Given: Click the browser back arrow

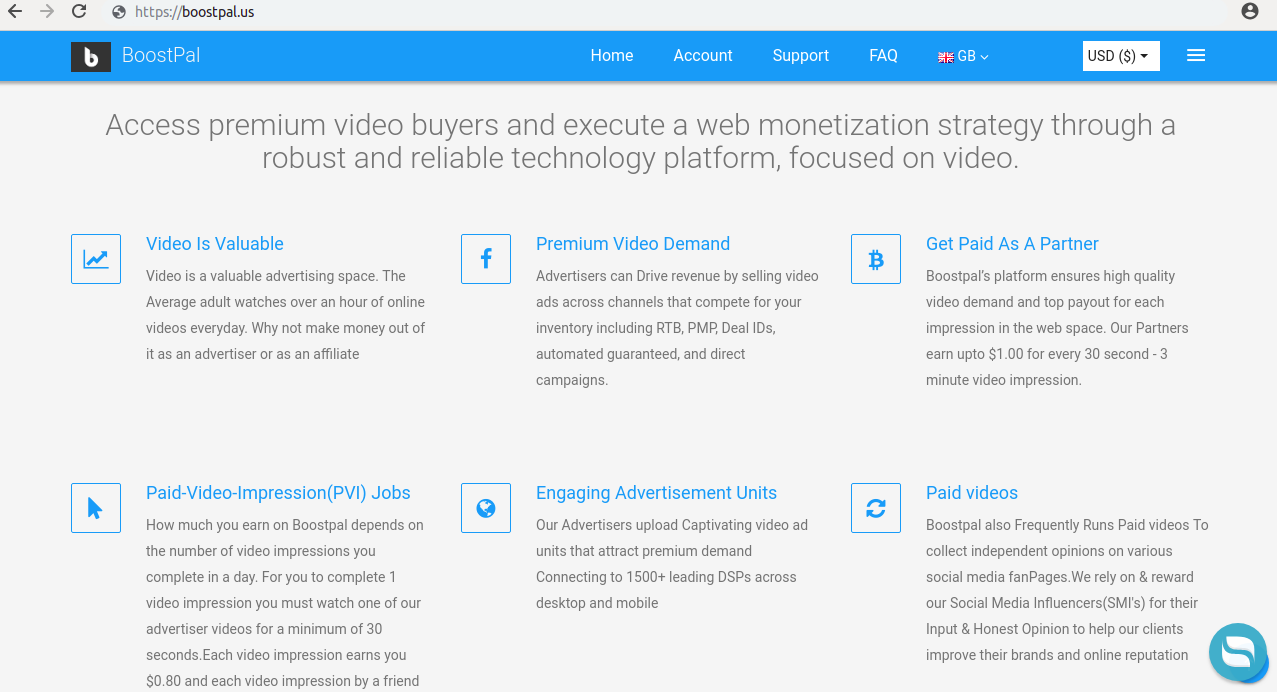Looking at the screenshot, I should pos(15,12).
